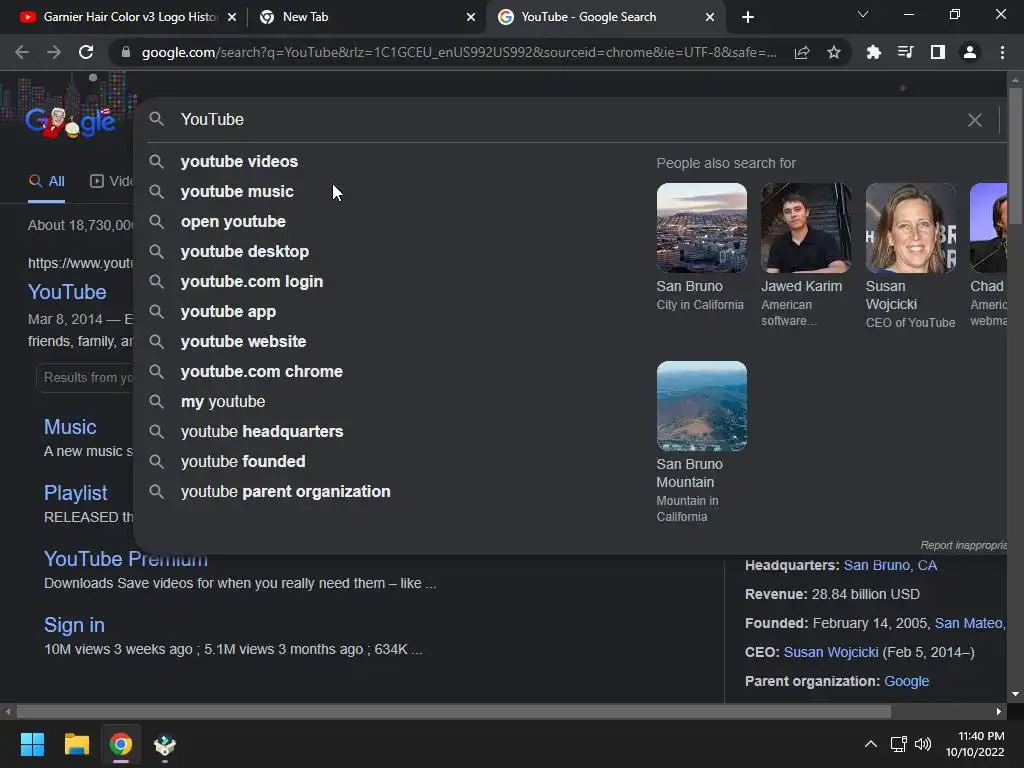Open the Chrome three-dot menu

point(1002,52)
